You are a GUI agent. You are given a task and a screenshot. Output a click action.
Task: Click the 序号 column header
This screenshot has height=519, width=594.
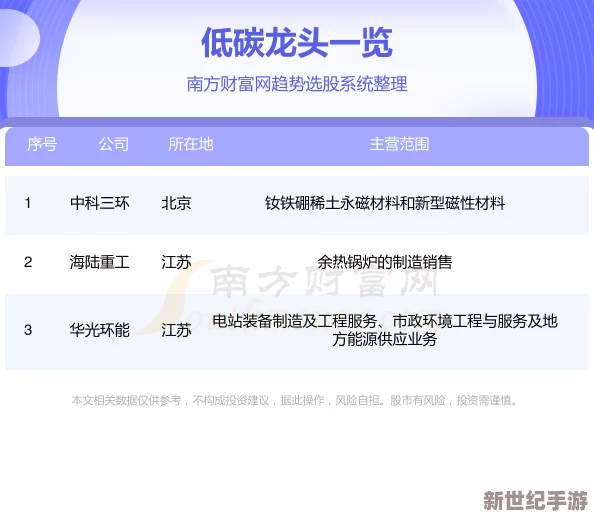coord(42,144)
